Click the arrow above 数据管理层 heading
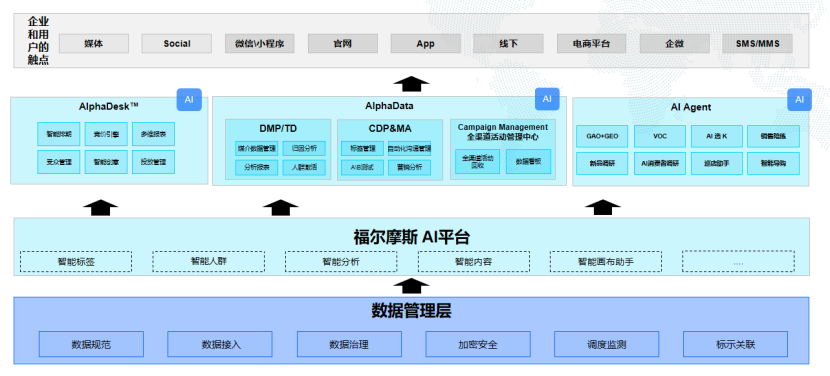This screenshot has width=830, height=376. point(411,285)
